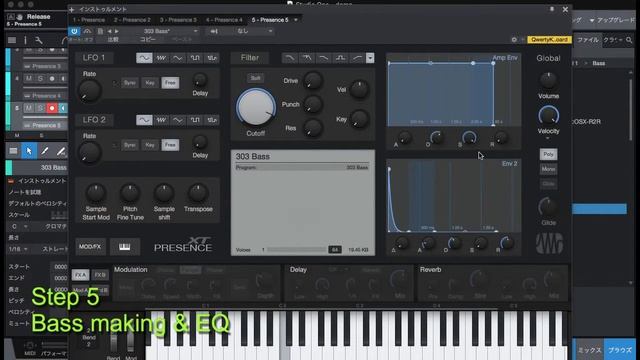Image resolution: width=640 pixels, height=360 pixels.
Task: Load next preset with right arrow
Action: [117, 31]
